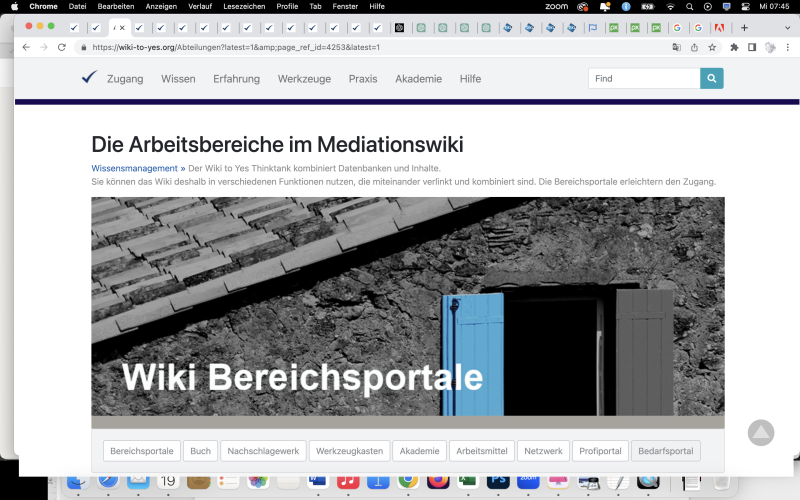Open the Lesezeichen menu in menu bar
Image resolution: width=800 pixels, height=500 pixels.
(x=242, y=6)
